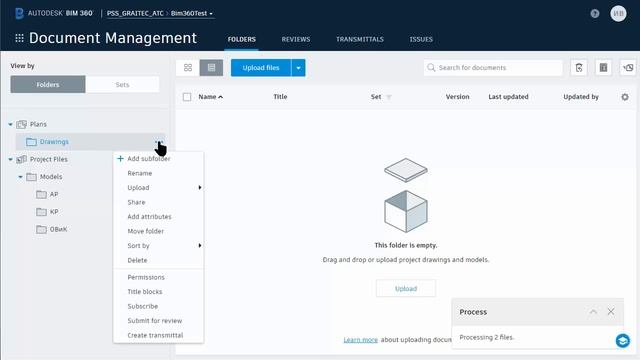Click the rightmost toolbar icon after search
This screenshot has width=640, height=360.
pyautogui.click(x=628, y=68)
